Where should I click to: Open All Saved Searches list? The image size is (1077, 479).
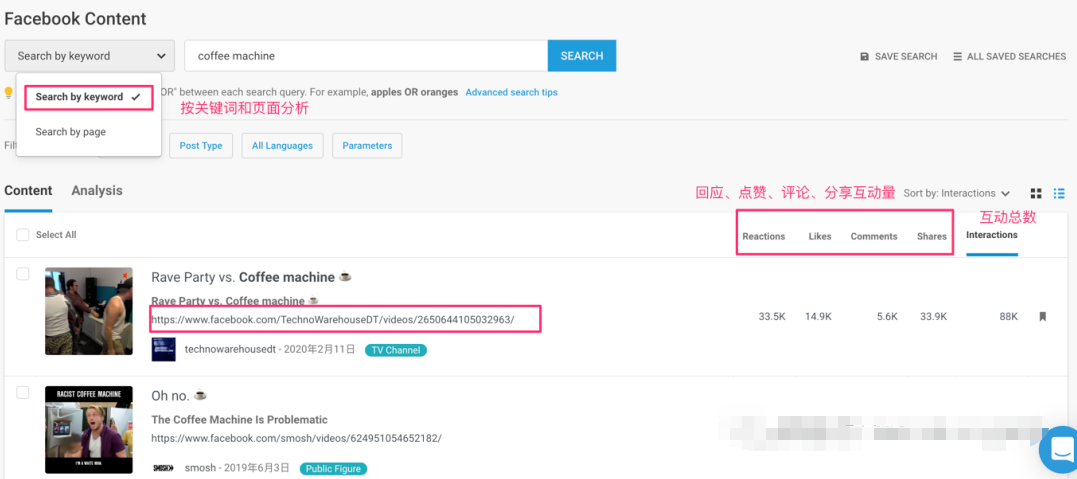tap(1009, 57)
